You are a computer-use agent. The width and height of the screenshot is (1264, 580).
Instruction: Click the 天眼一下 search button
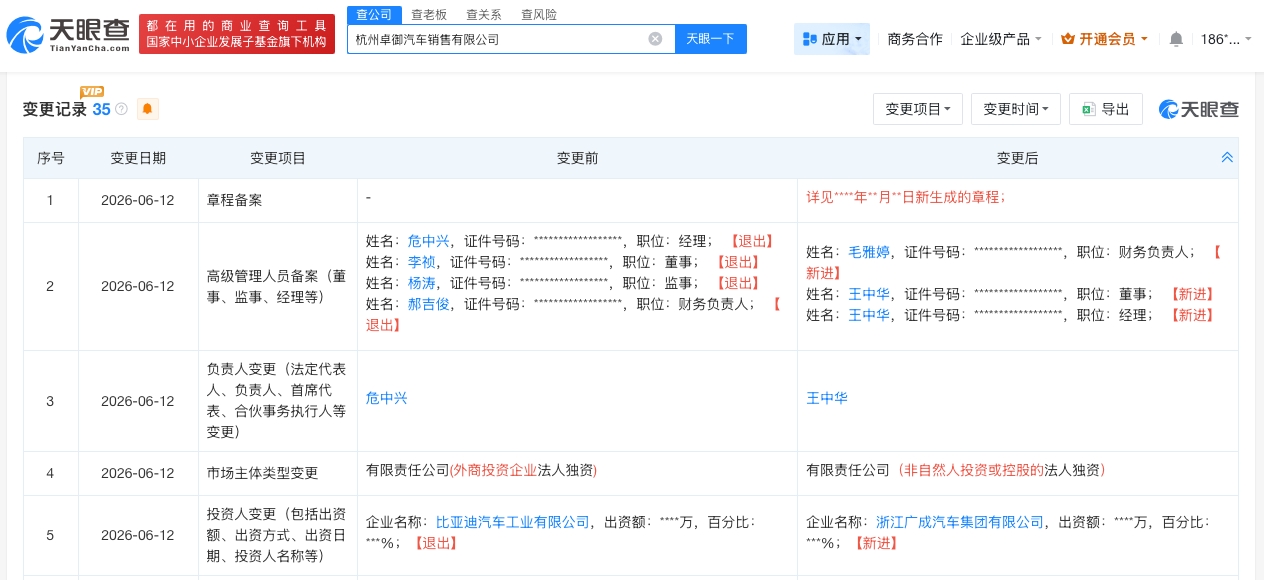[x=711, y=39]
